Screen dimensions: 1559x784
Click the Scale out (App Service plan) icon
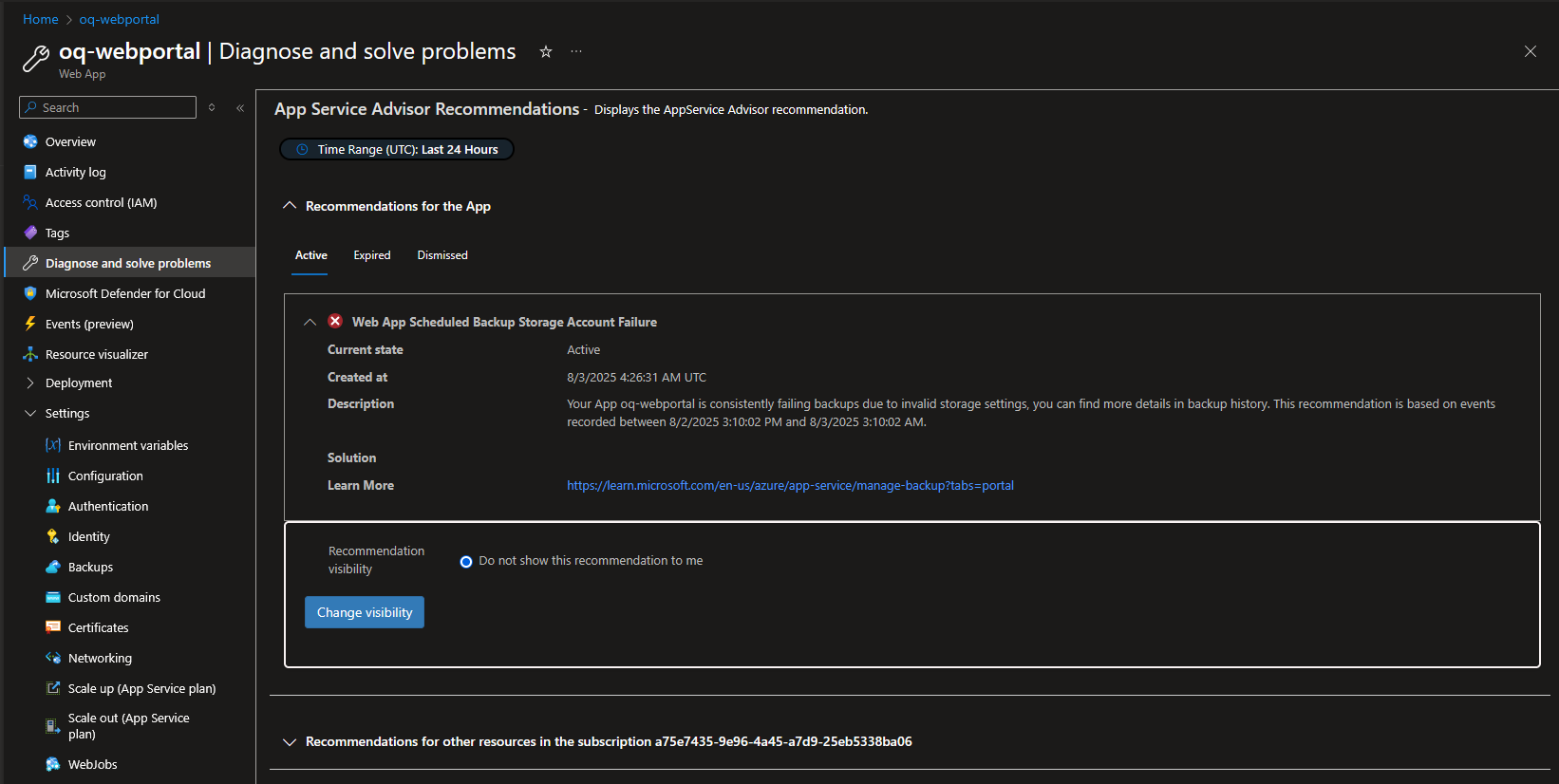pyautogui.click(x=53, y=726)
